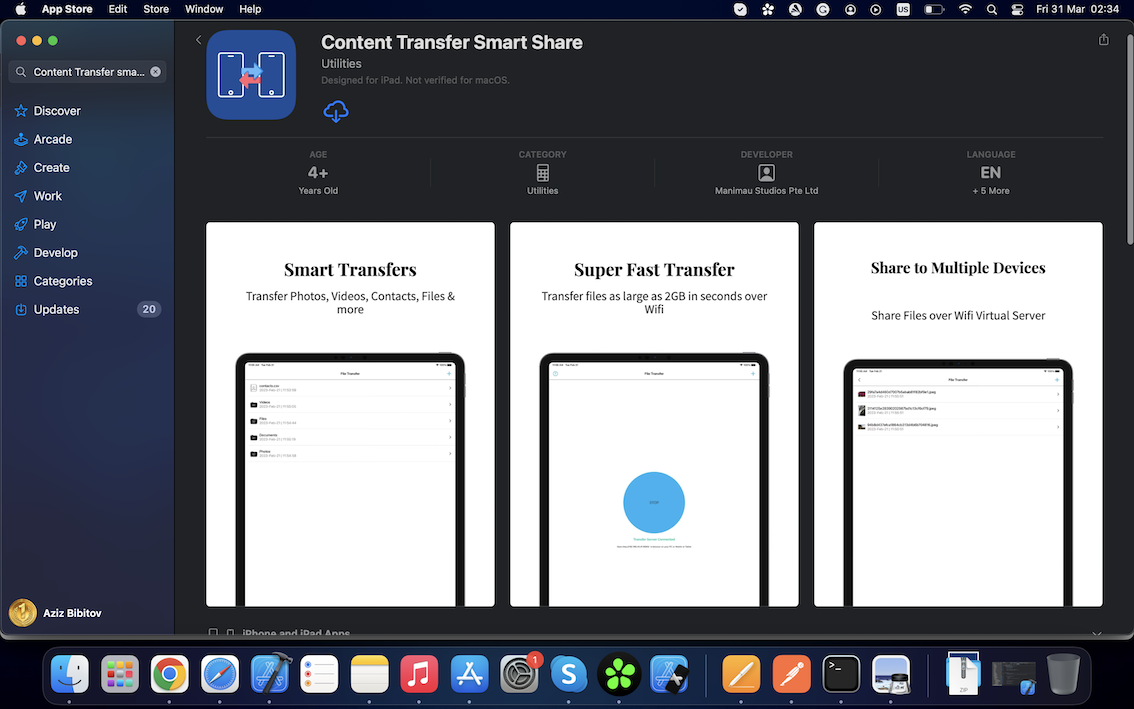
Task: Open Postman from the Dock
Action: tap(791, 674)
